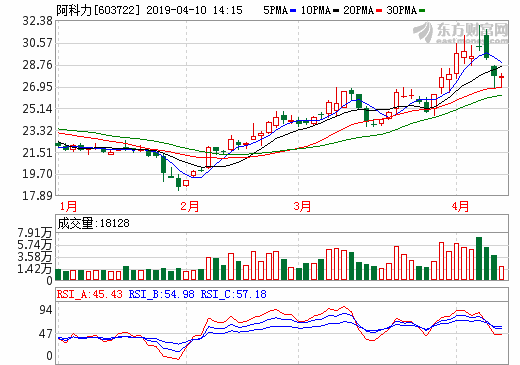Click the RSI_B:54.98 indicator label
Viewport: 520px width, 365px height.
[162, 294]
